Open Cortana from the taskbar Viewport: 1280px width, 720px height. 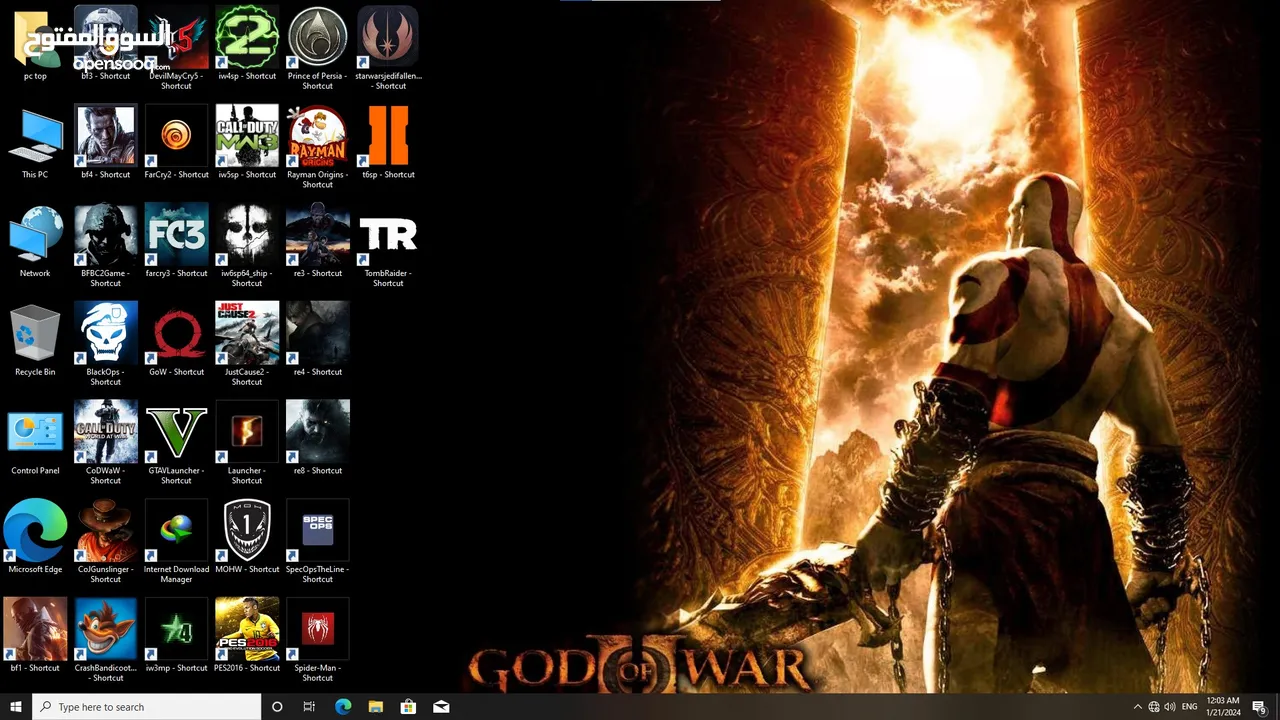click(277, 707)
